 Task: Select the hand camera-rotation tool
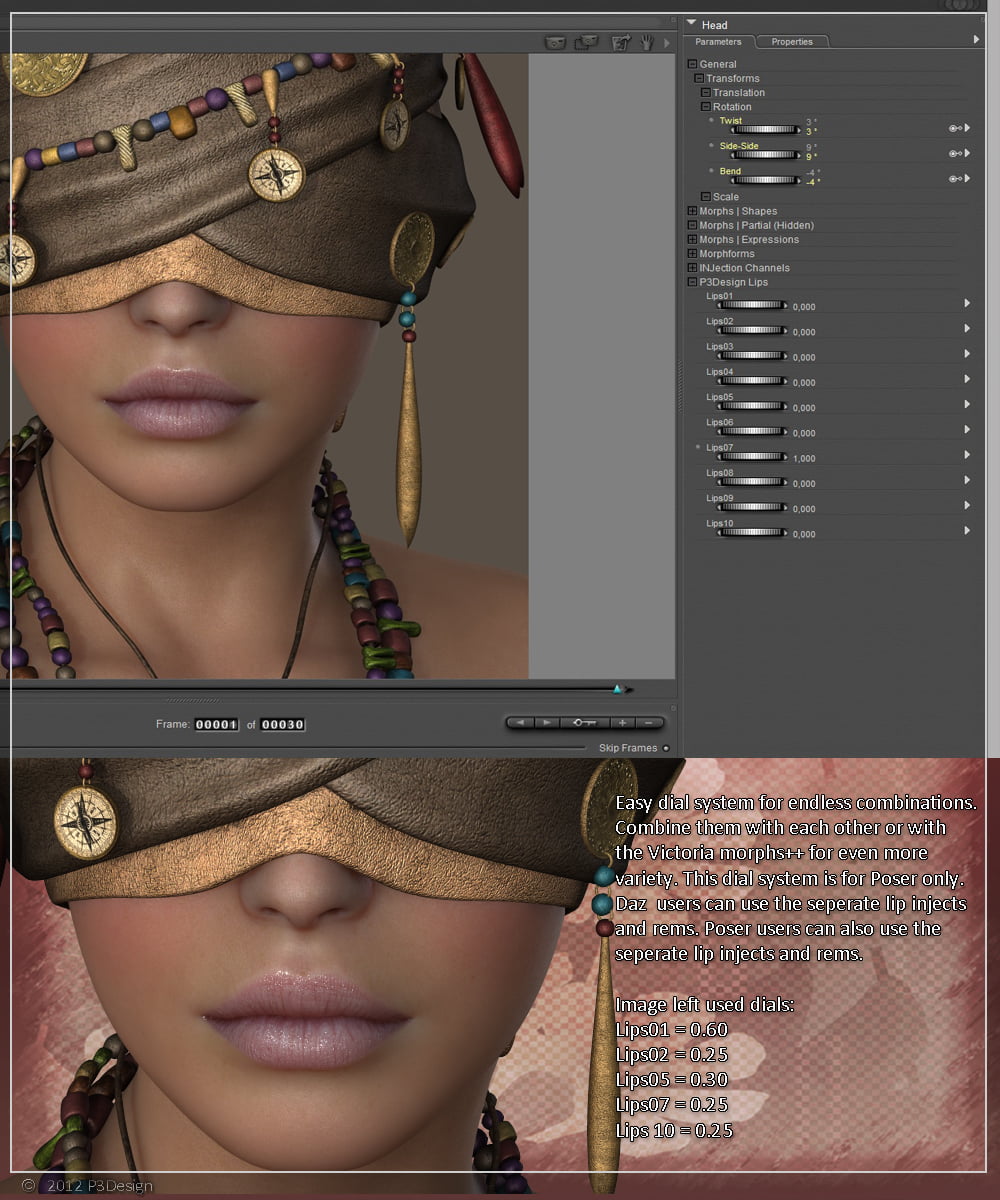click(x=646, y=42)
